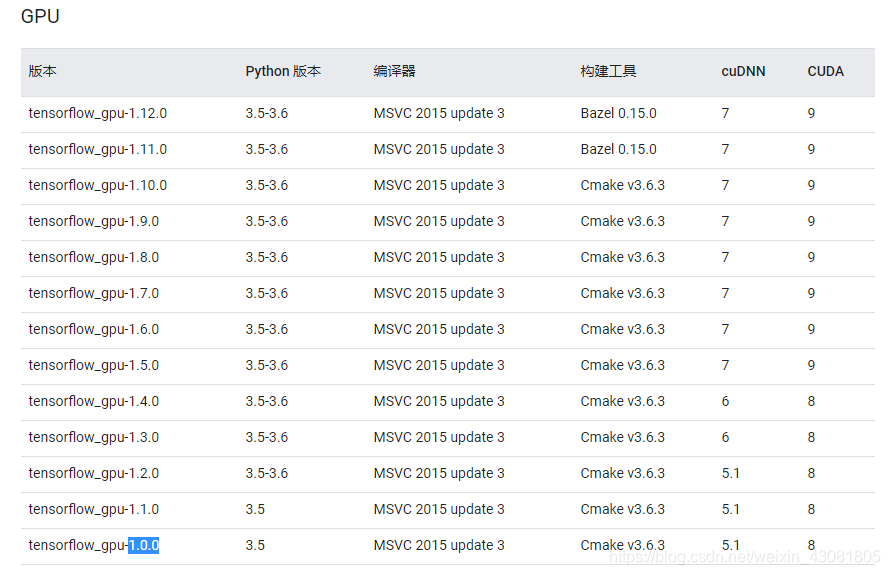Click CUDA value 8 in the 1.1.0 row
The height and width of the screenshot is (575, 890).
tap(811, 509)
